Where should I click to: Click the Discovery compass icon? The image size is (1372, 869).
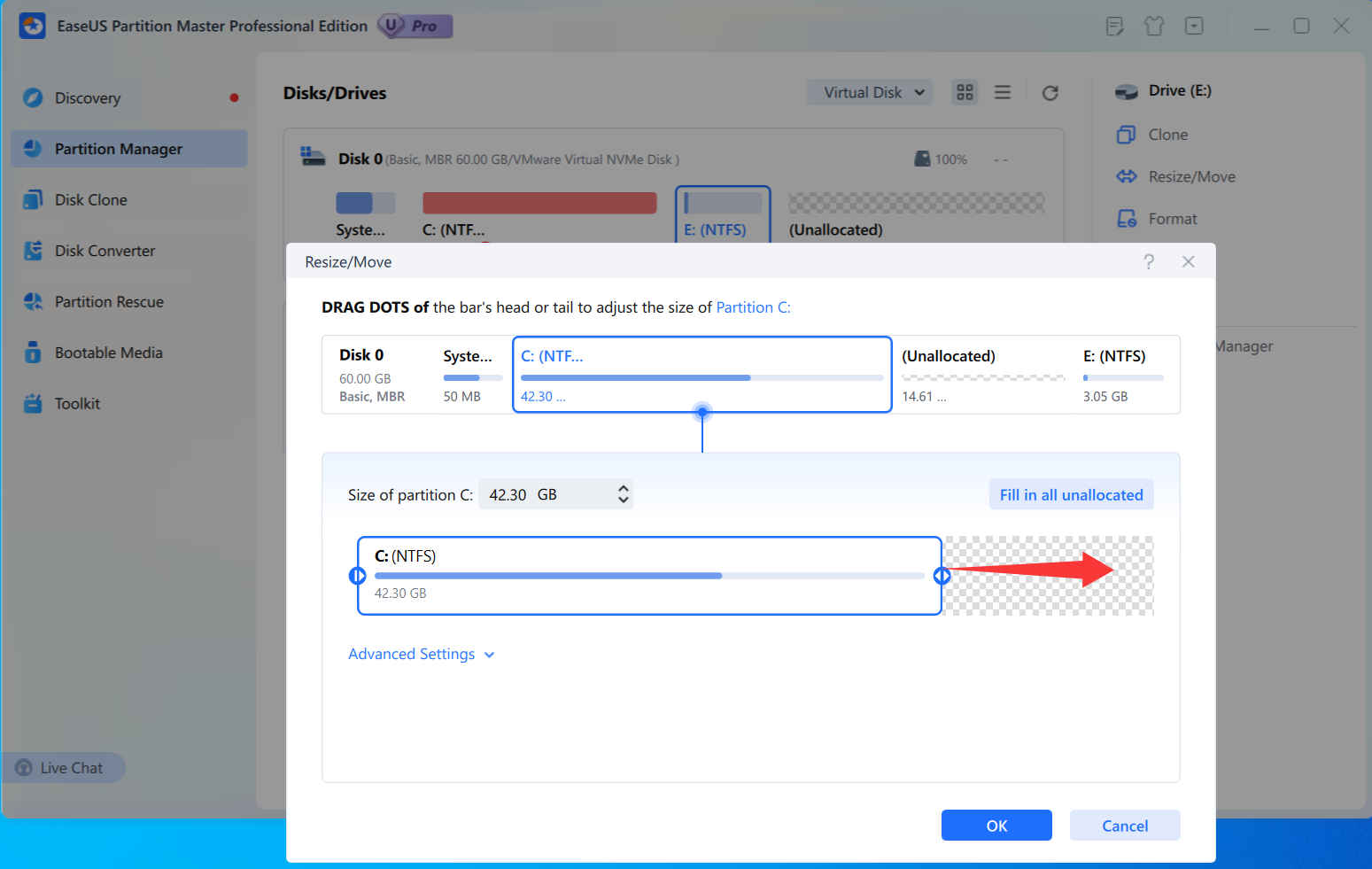point(33,97)
